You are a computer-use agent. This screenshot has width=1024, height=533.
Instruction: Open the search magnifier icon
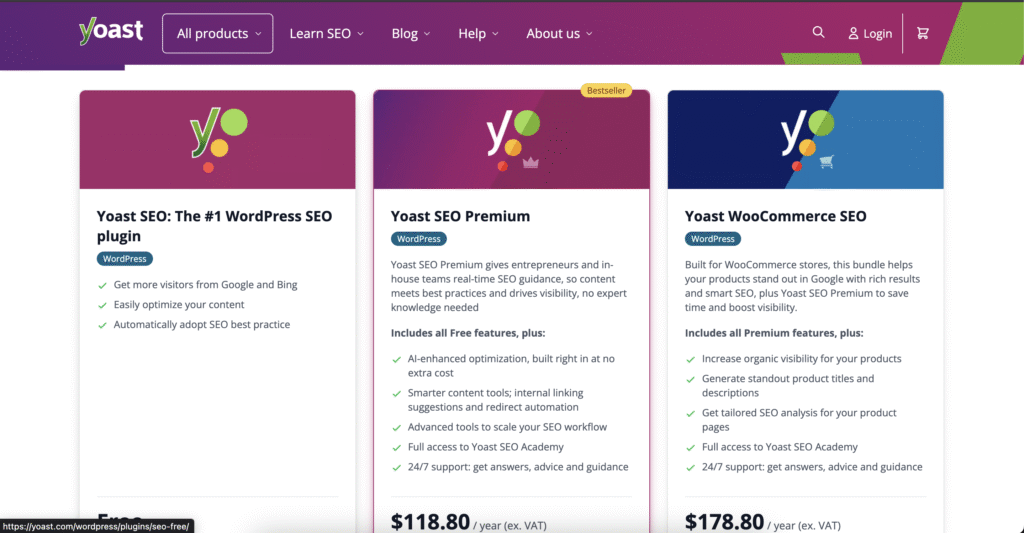[818, 32]
